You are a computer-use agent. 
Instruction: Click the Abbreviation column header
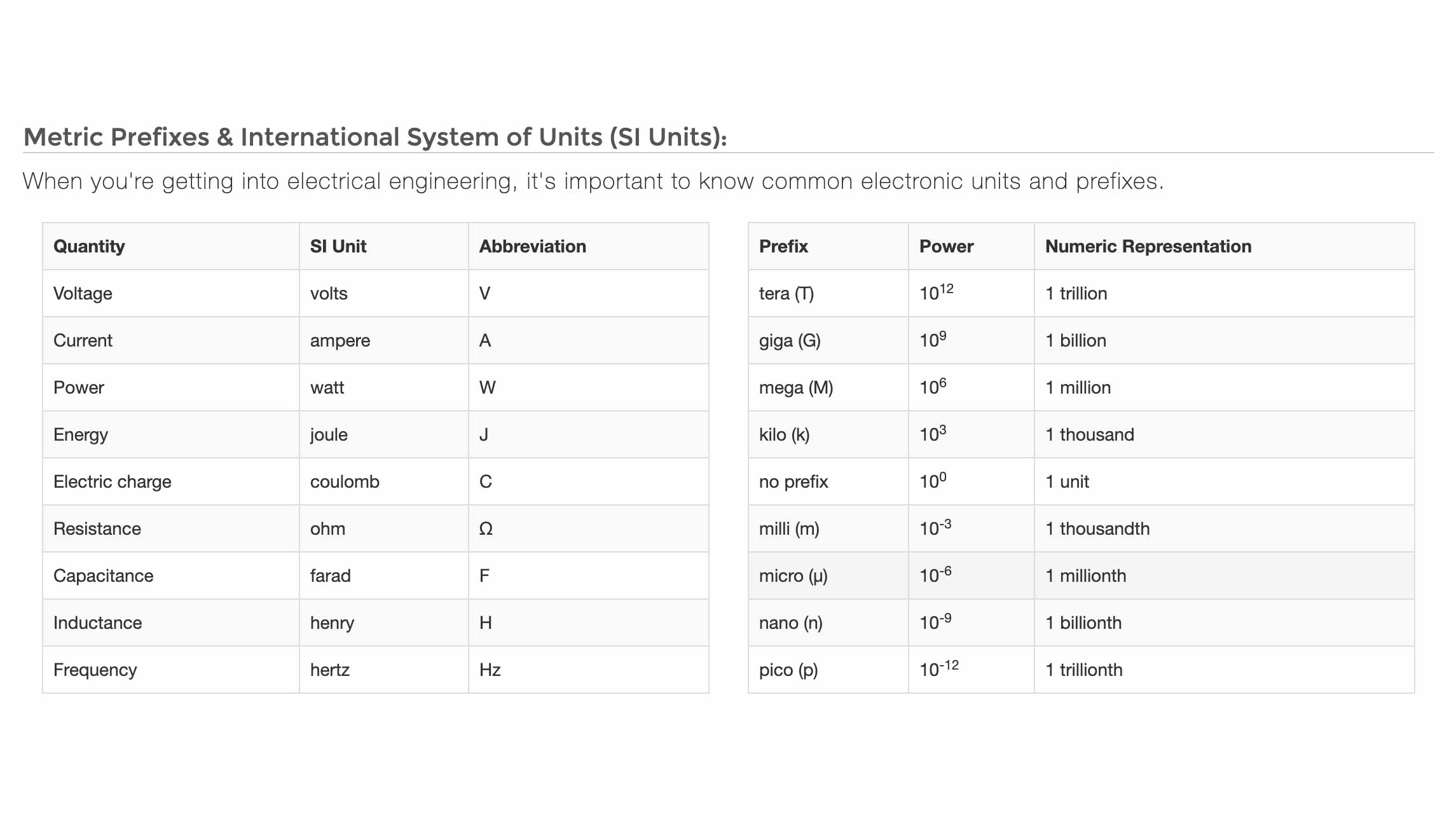point(532,247)
